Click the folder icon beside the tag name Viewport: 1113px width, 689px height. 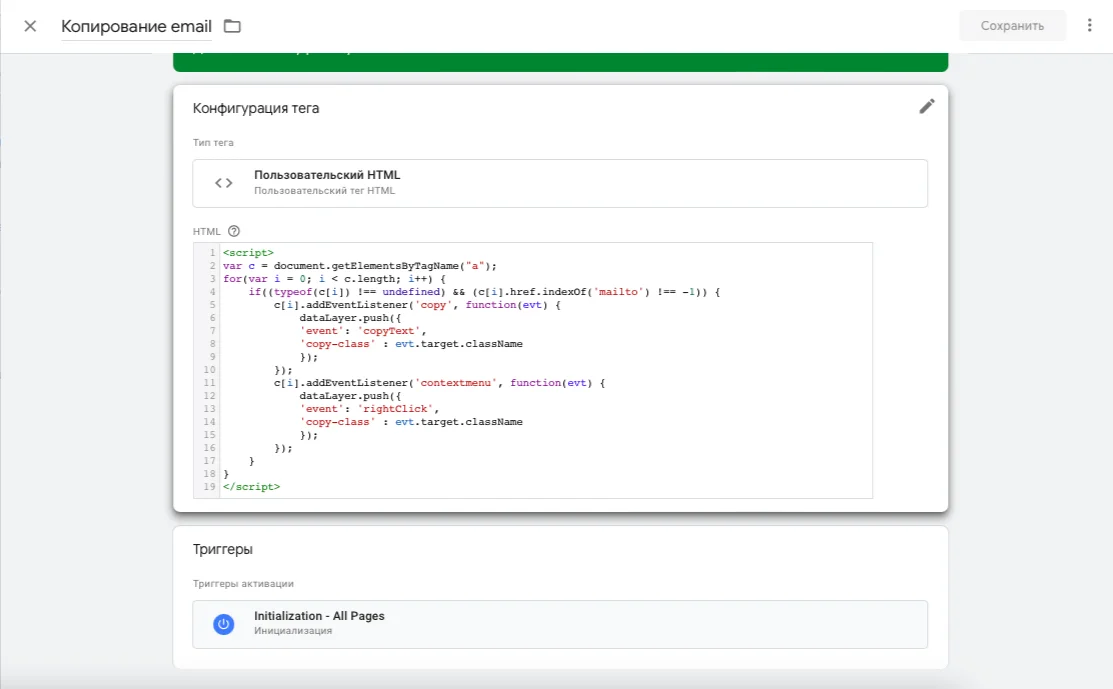click(x=232, y=26)
